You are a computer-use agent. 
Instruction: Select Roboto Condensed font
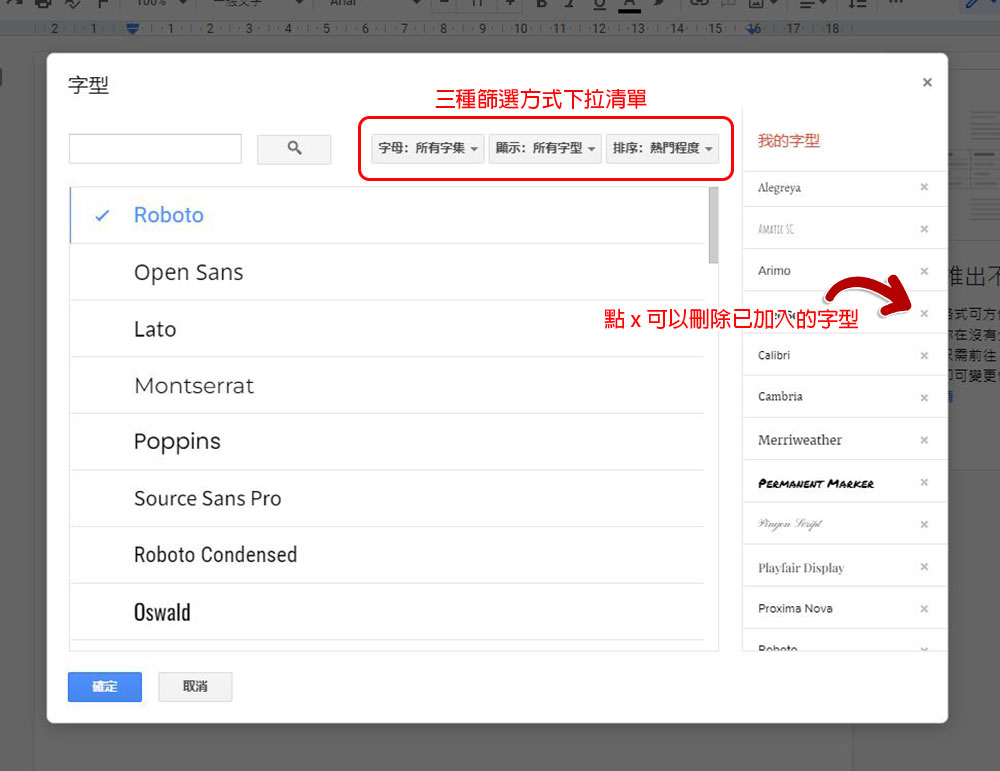pyautogui.click(x=386, y=555)
